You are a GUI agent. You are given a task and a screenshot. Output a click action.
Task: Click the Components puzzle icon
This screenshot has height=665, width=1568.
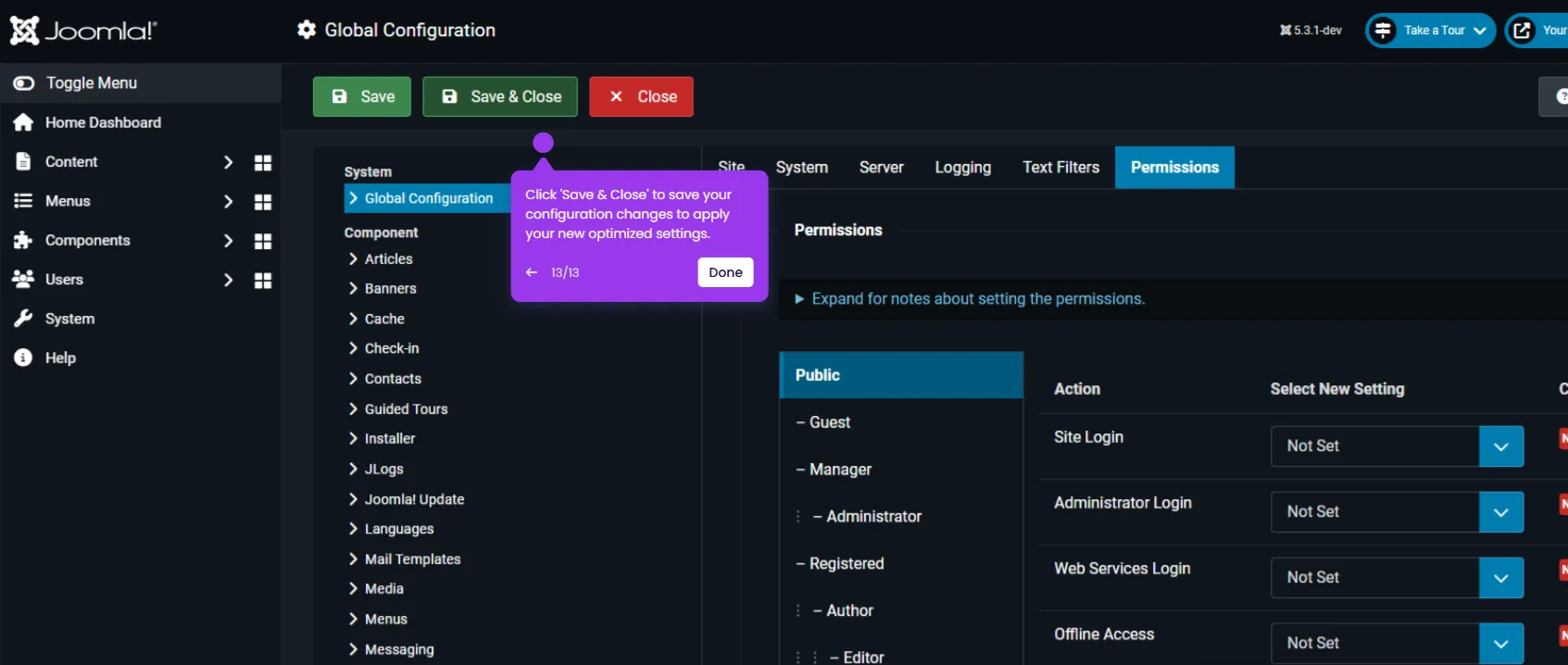(x=23, y=240)
